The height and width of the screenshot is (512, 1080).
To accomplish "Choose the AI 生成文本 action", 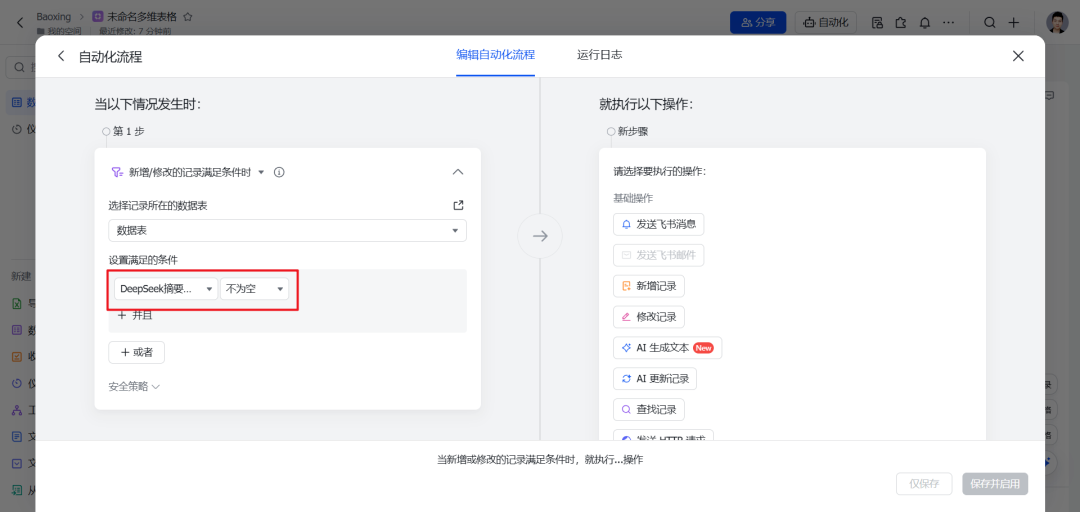I will [667, 348].
